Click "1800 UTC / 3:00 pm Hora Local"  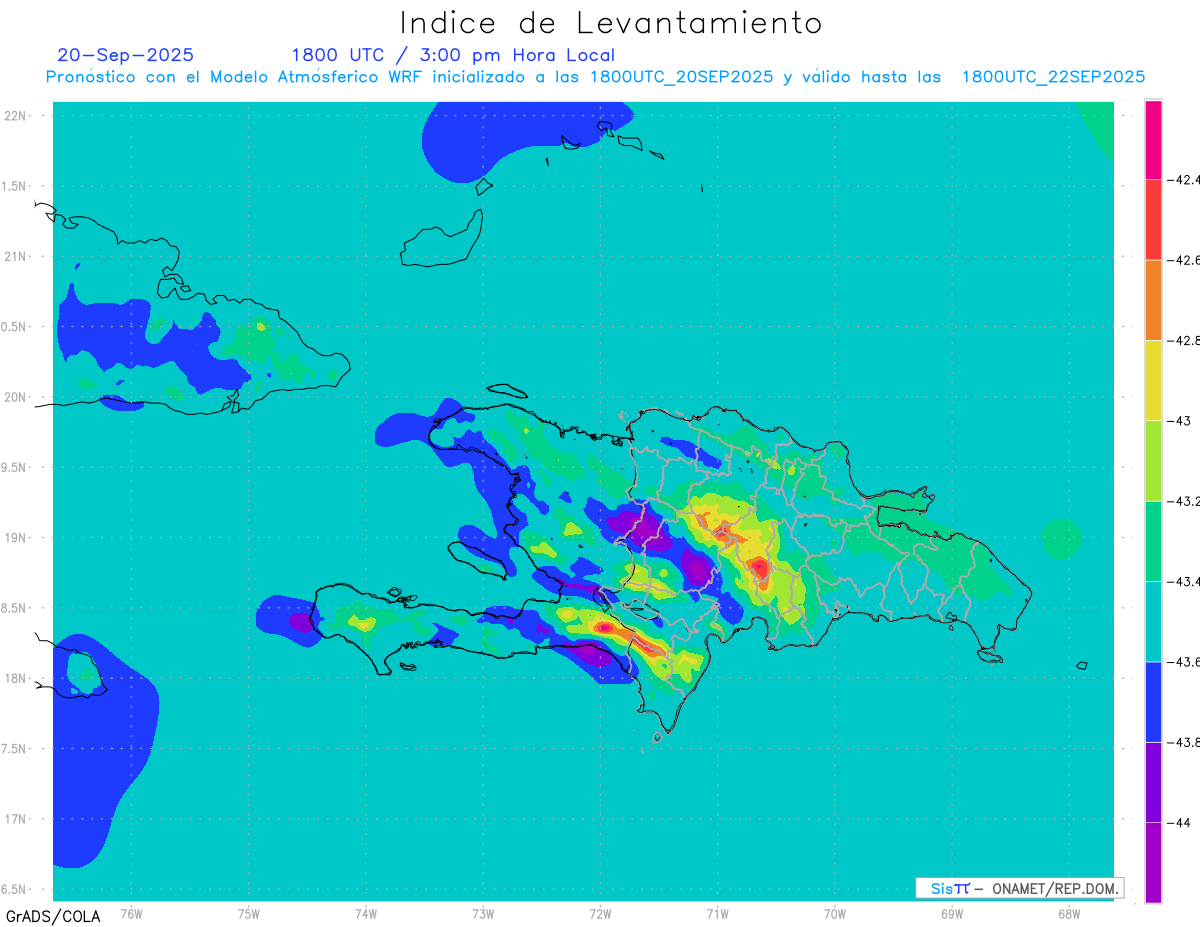click(x=453, y=55)
